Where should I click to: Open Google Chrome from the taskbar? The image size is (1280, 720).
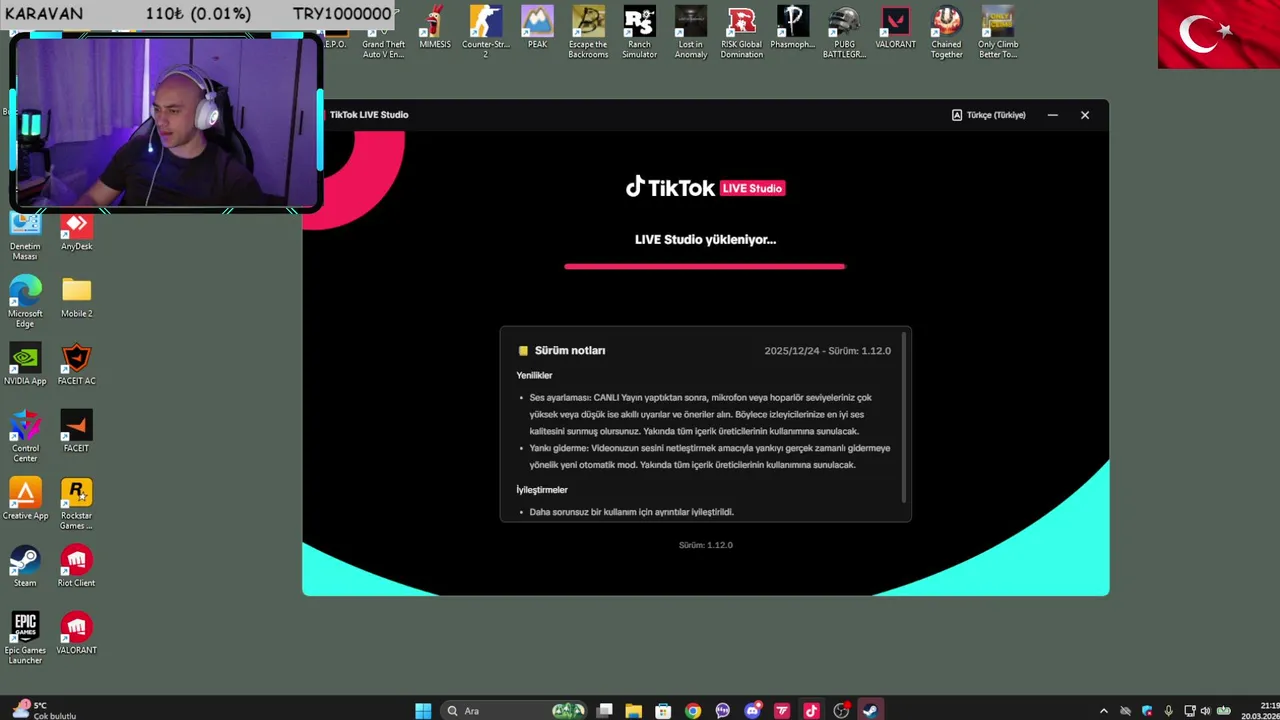pos(693,711)
